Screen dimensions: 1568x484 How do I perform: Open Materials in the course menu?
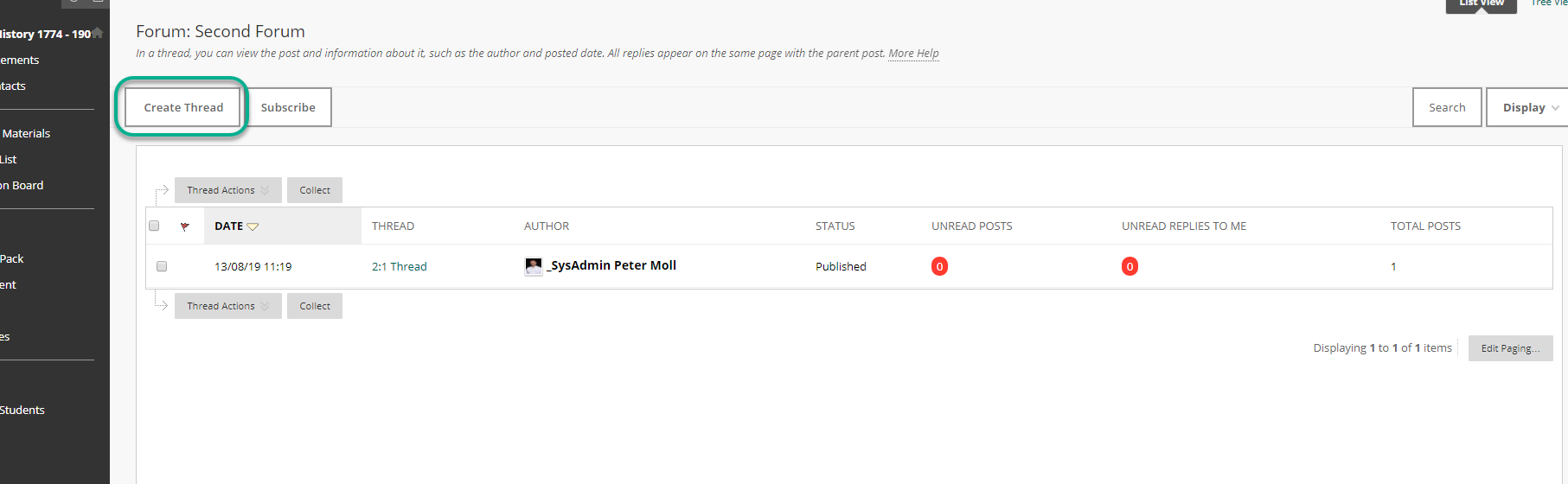26,133
